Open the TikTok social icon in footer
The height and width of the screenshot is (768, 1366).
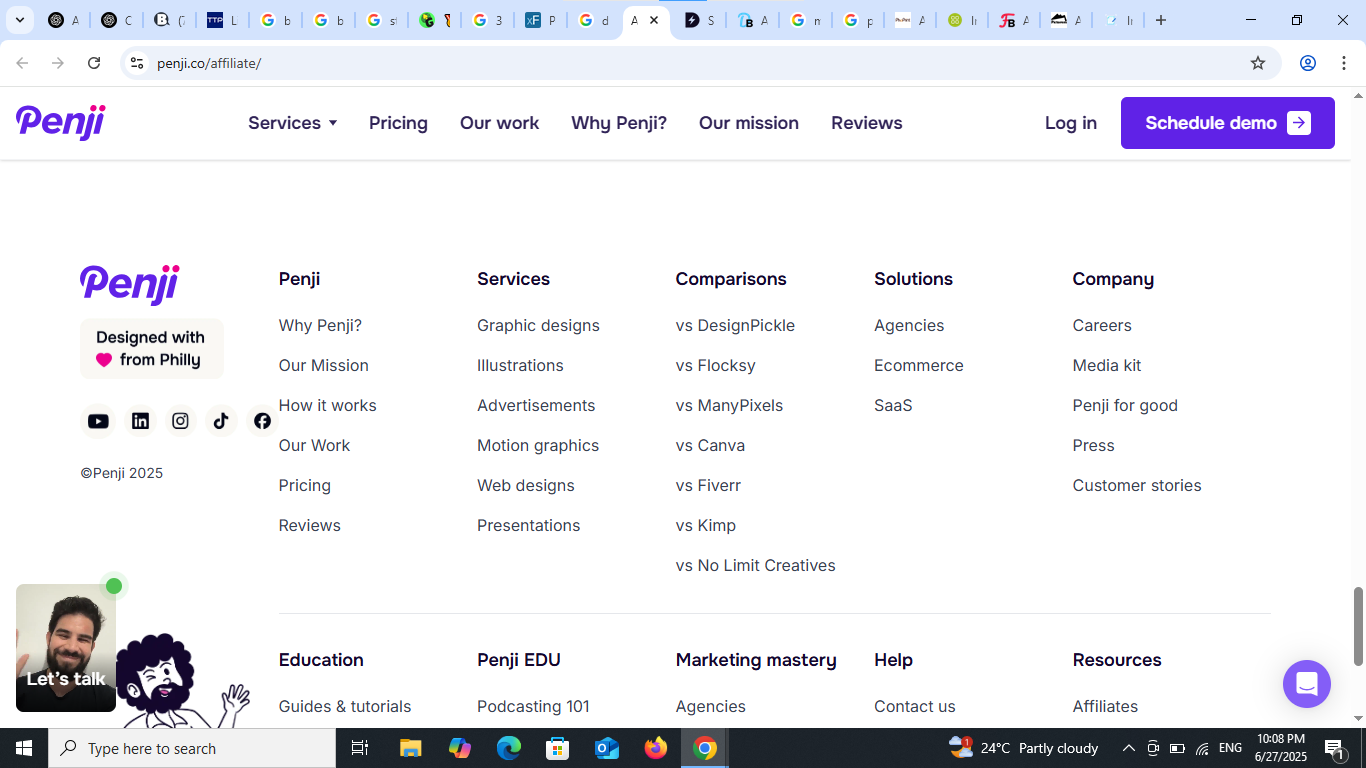tap(221, 421)
